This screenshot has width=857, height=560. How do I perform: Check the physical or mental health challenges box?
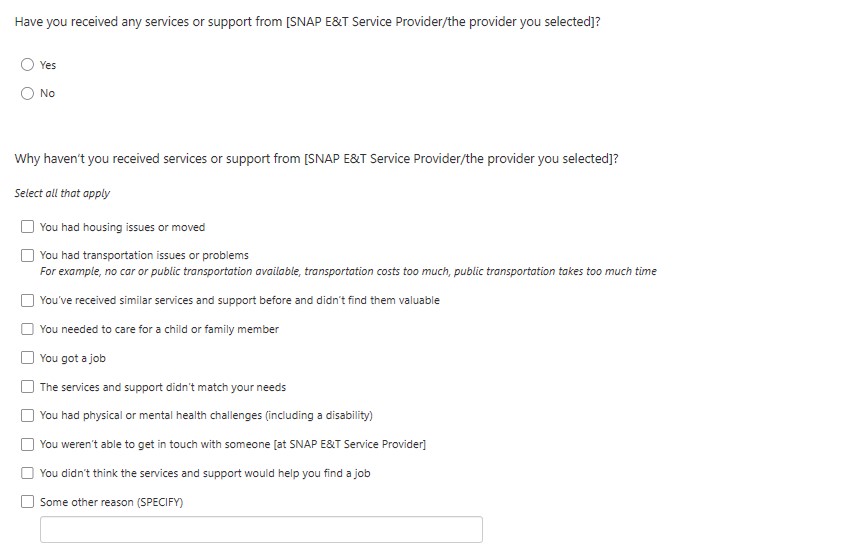[28, 415]
